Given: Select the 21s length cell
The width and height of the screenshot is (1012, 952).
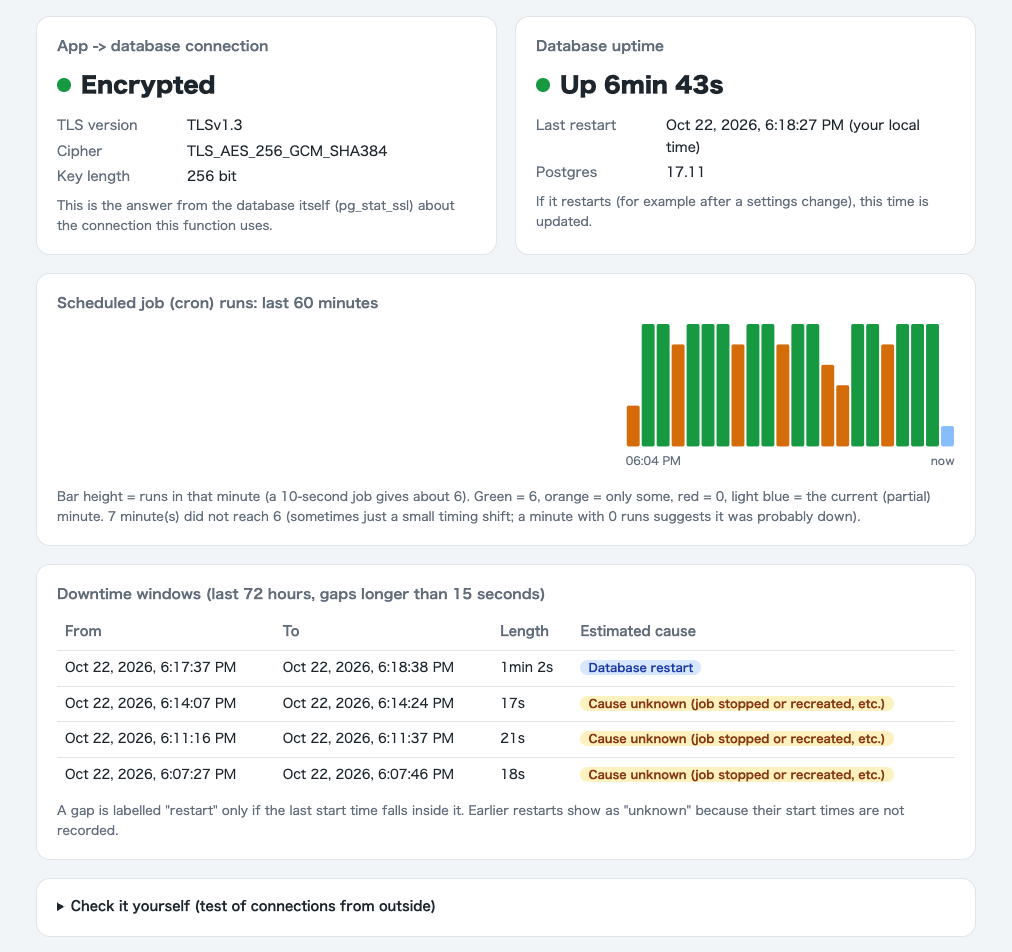Looking at the screenshot, I should [512, 738].
